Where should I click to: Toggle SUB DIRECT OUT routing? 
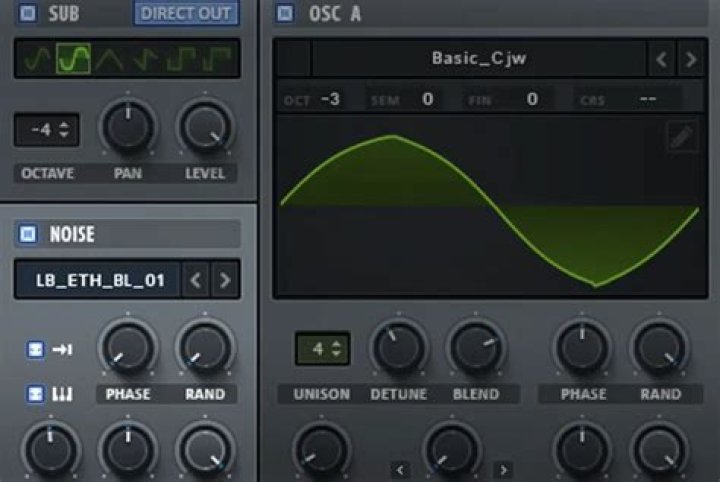pyautogui.click(x=186, y=13)
